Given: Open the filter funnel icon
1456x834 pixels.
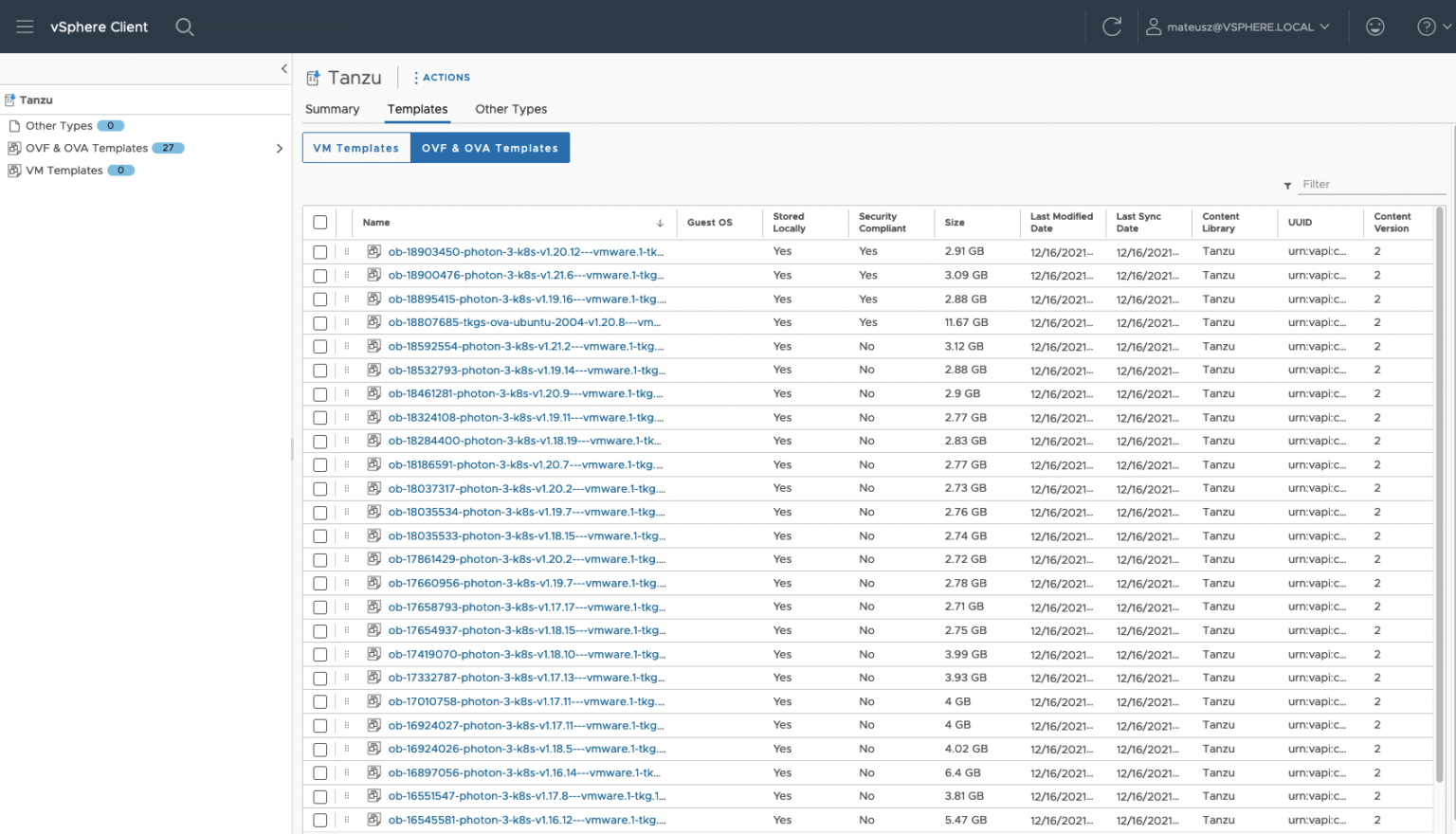Looking at the screenshot, I should coord(1287,185).
